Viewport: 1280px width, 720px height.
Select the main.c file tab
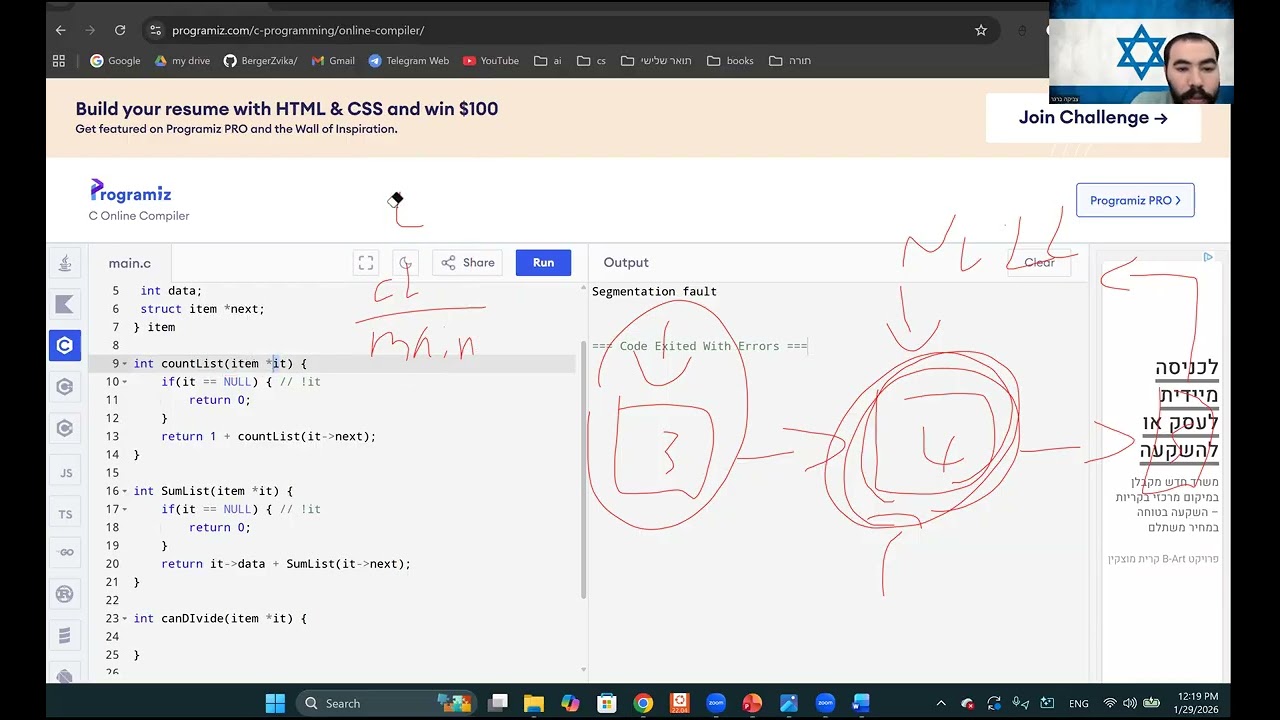coord(130,263)
